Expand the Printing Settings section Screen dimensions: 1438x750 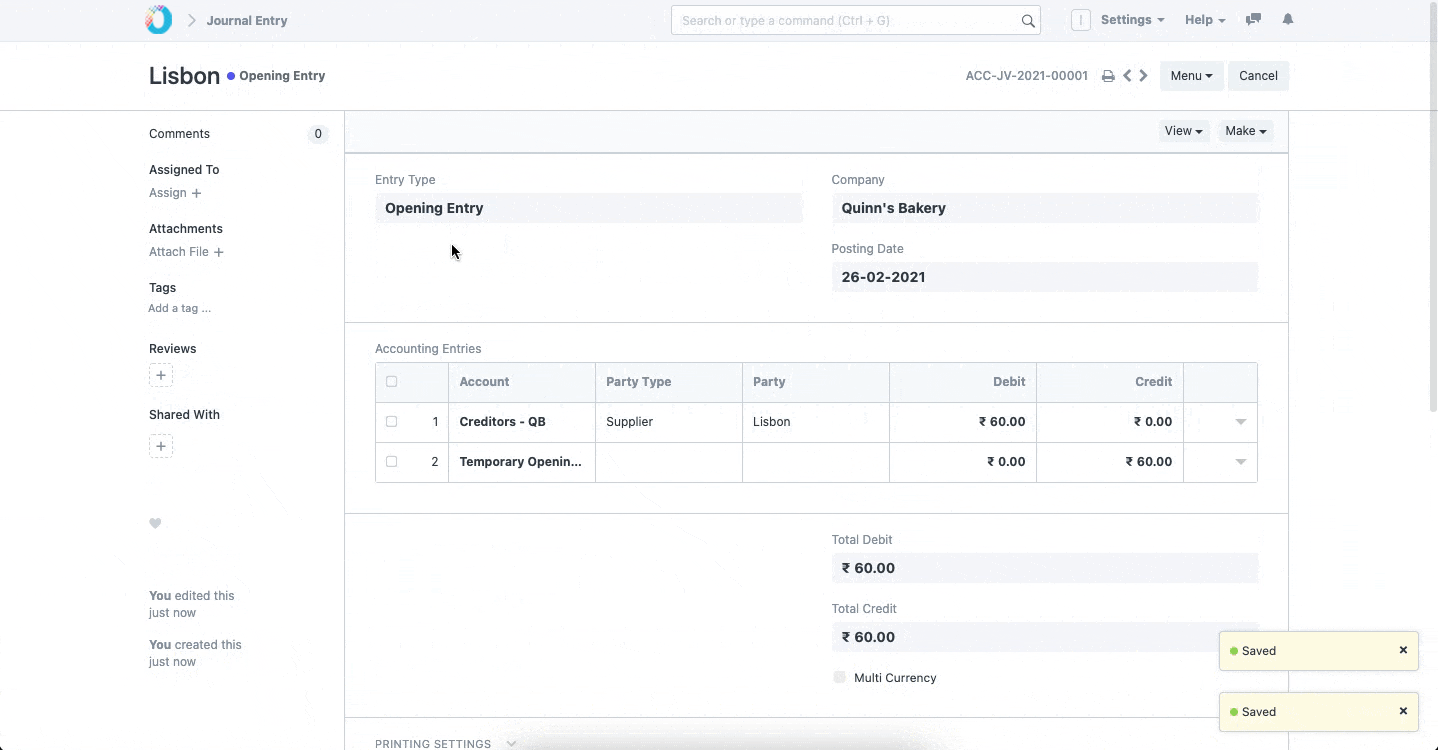[445, 744]
